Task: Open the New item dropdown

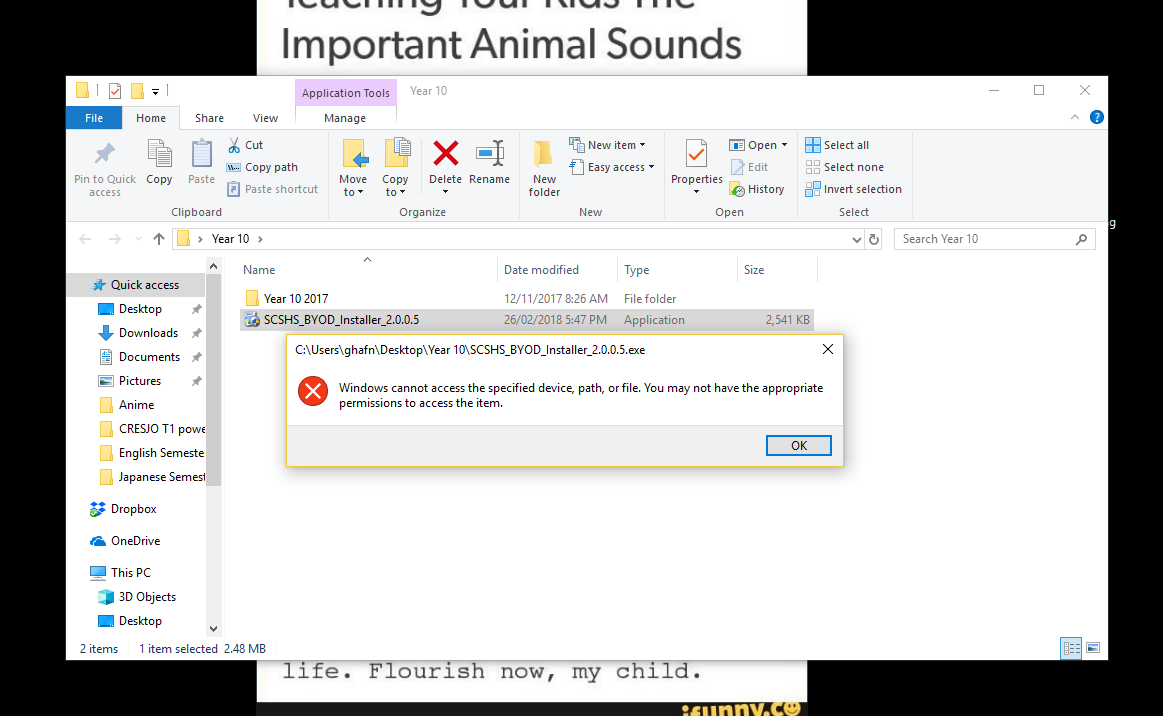Action: coord(607,145)
